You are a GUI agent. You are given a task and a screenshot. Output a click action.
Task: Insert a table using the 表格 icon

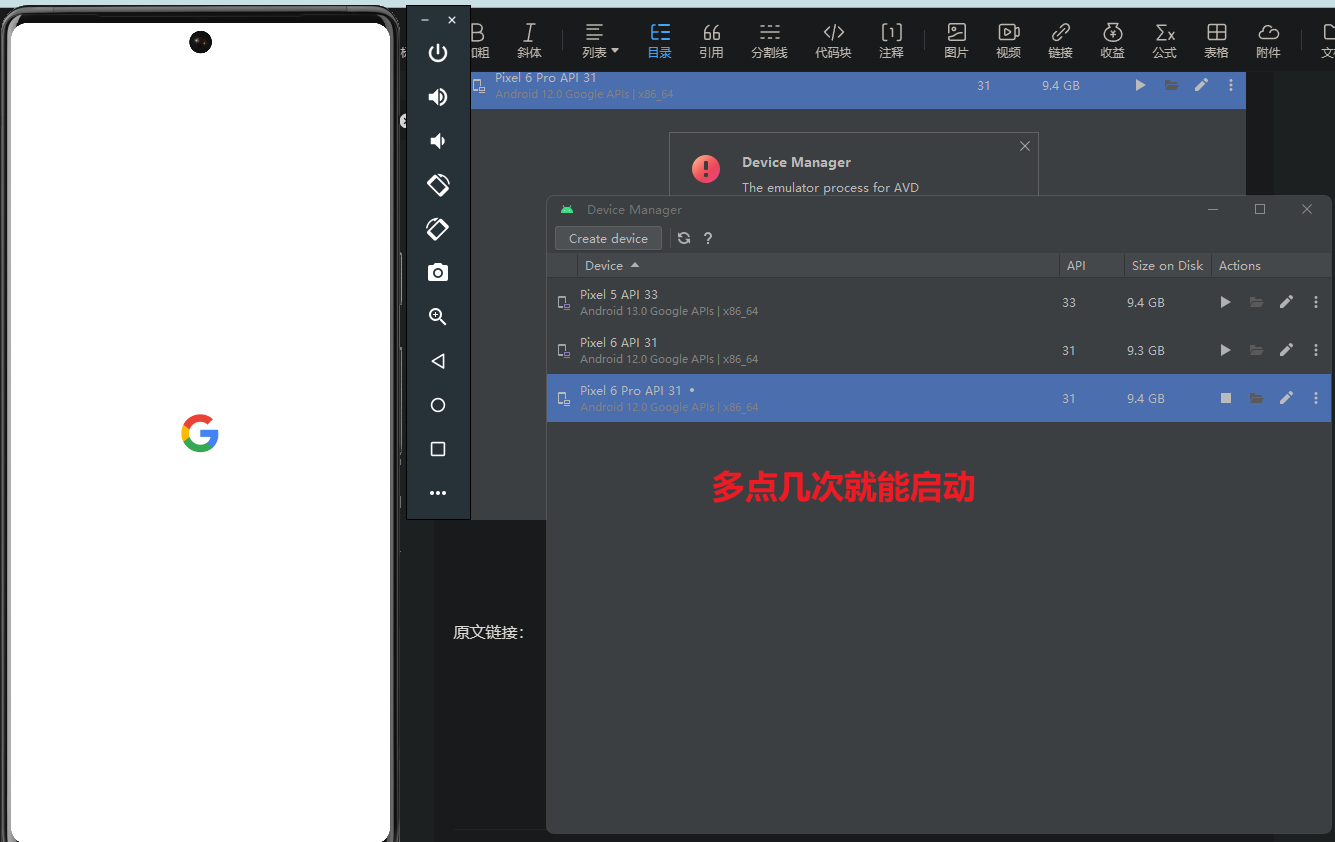1216,41
